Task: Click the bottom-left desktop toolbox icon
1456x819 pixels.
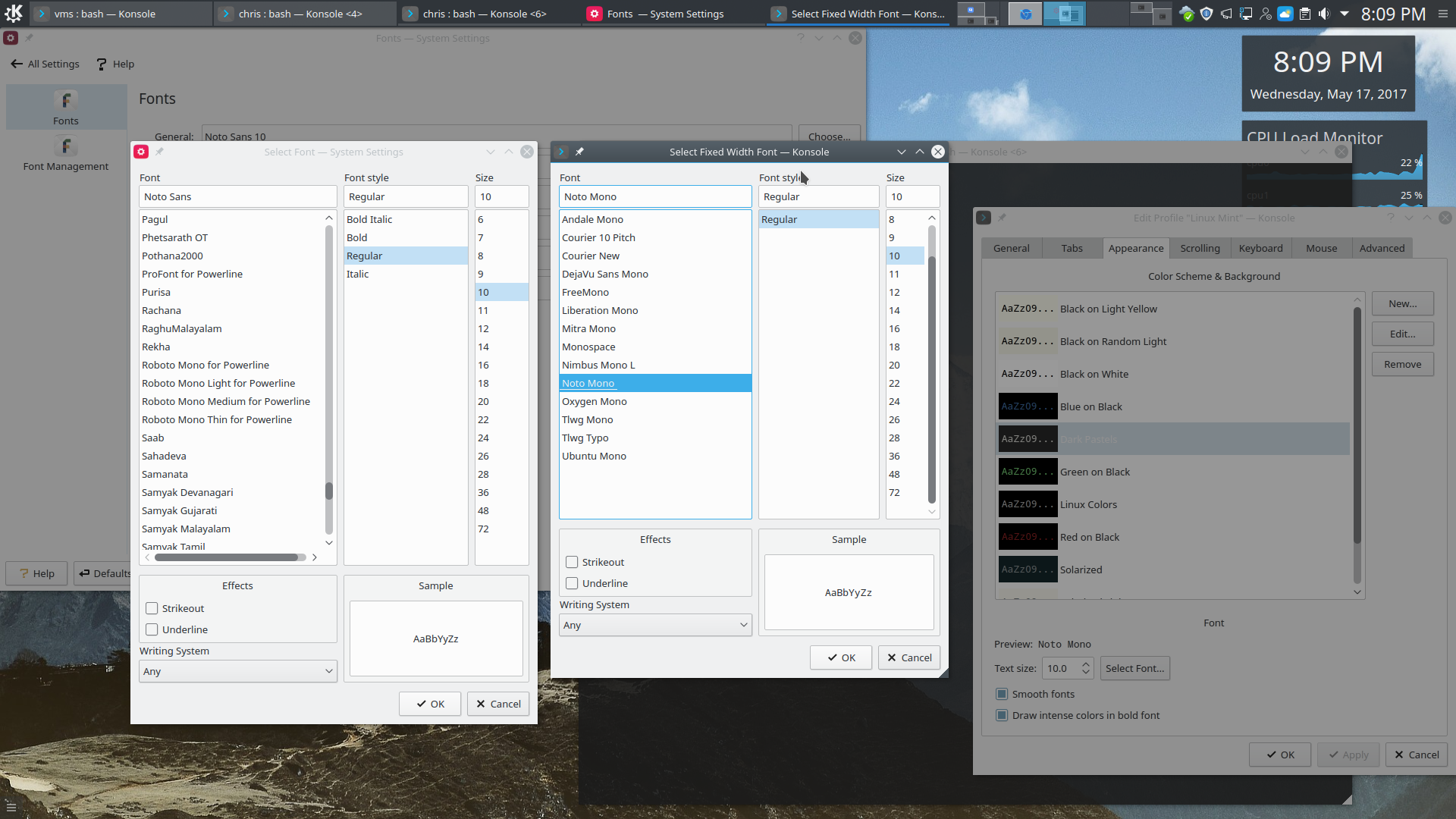Action: coord(11,808)
